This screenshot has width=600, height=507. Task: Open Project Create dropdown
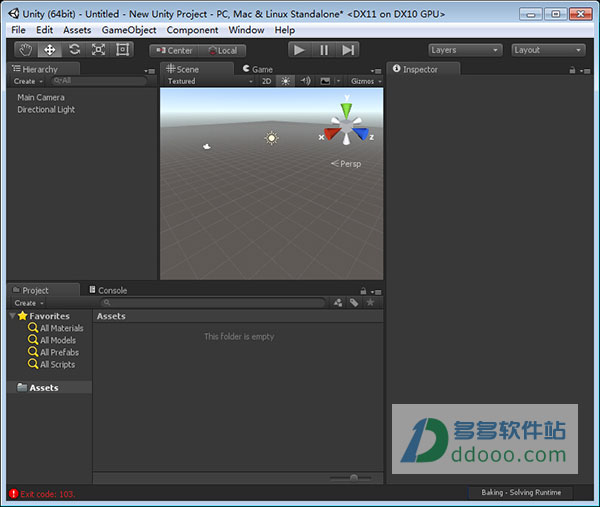tap(29, 303)
